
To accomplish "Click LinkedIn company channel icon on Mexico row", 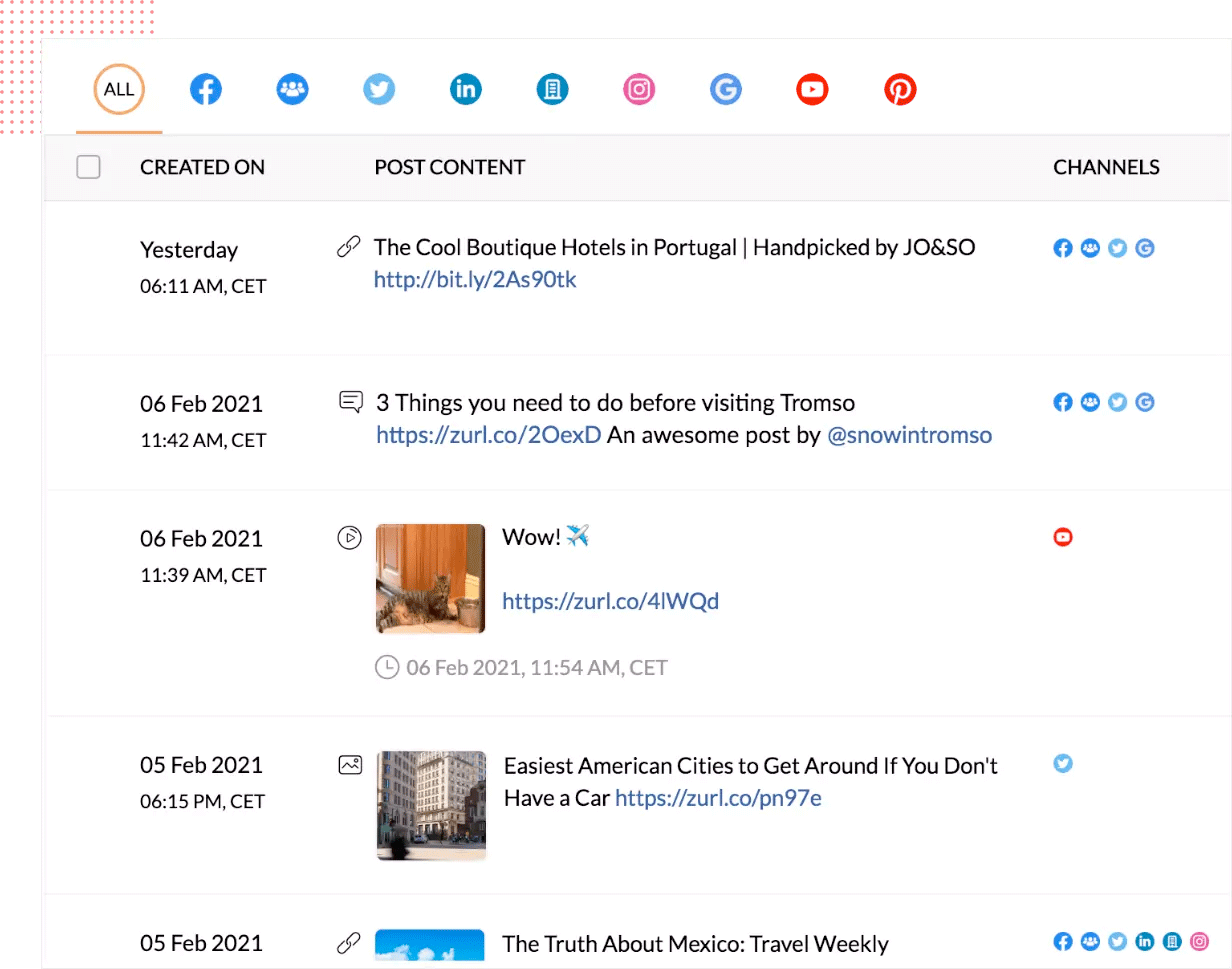I will [1172, 941].
